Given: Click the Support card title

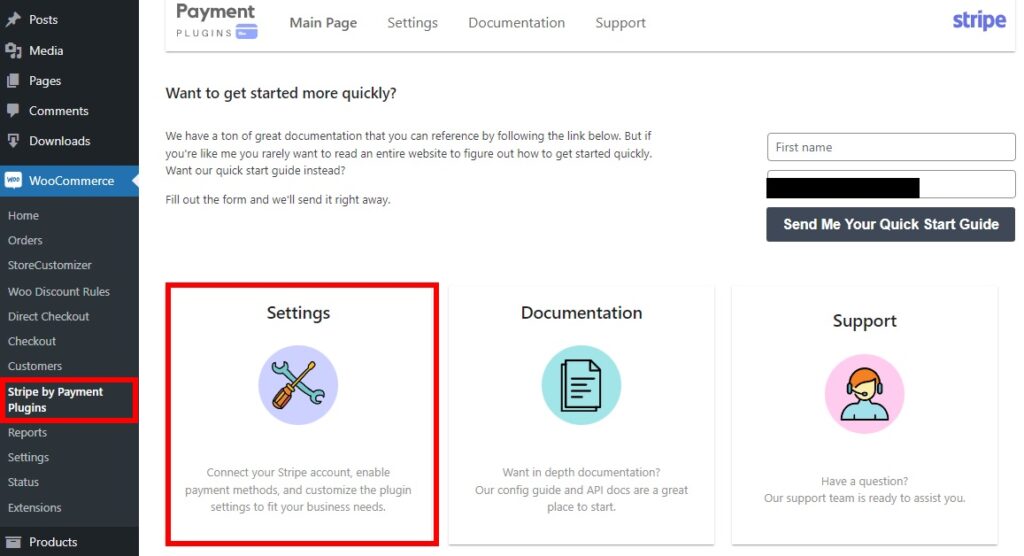Looking at the screenshot, I should click(x=865, y=321).
